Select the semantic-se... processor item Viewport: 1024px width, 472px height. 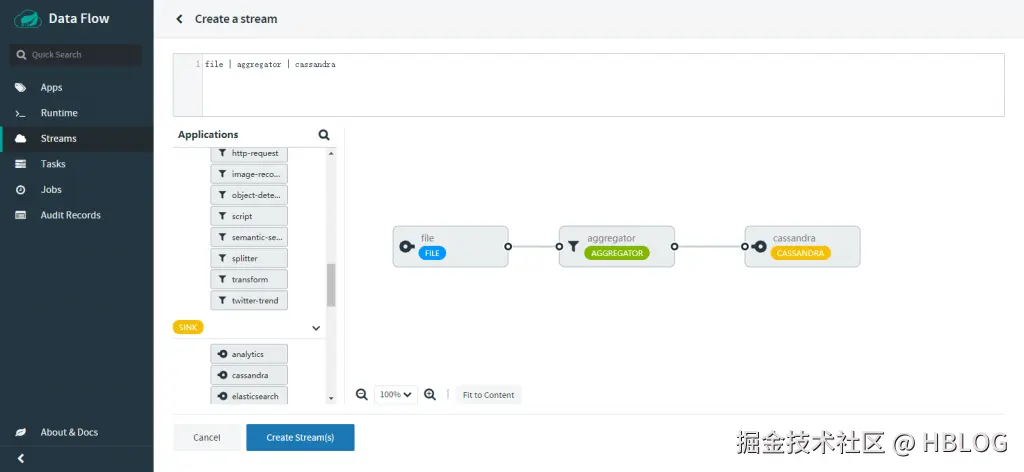(x=249, y=237)
